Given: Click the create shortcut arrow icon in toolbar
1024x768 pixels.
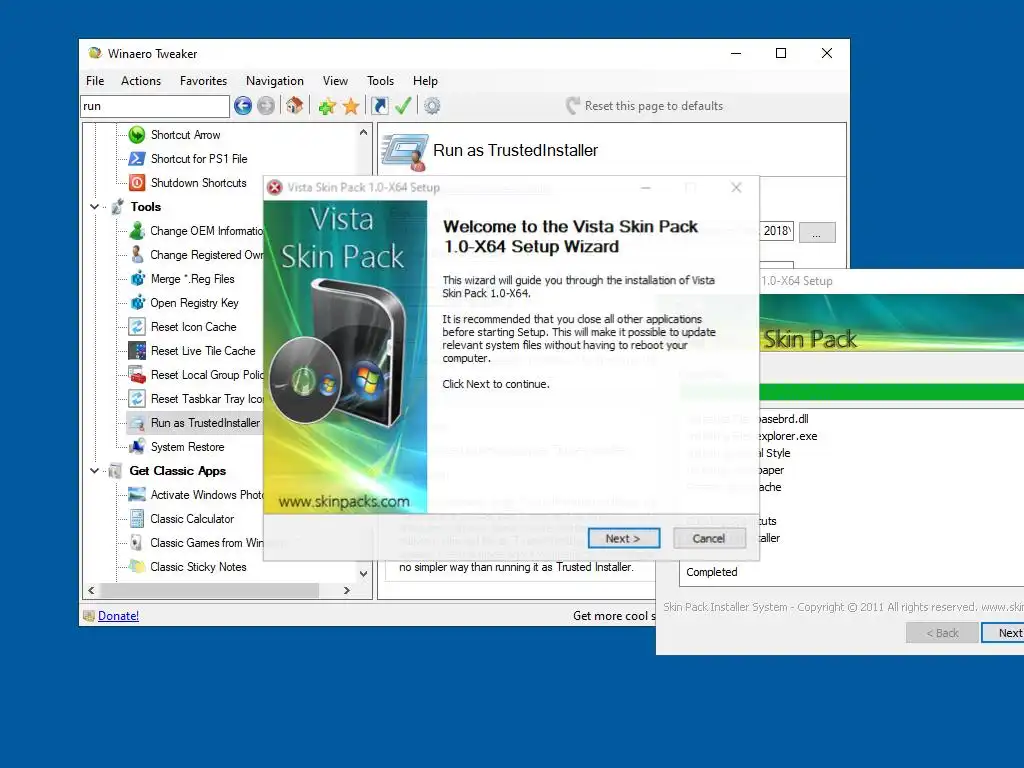Looking at the screenshot, I should [x=380, y=106].
